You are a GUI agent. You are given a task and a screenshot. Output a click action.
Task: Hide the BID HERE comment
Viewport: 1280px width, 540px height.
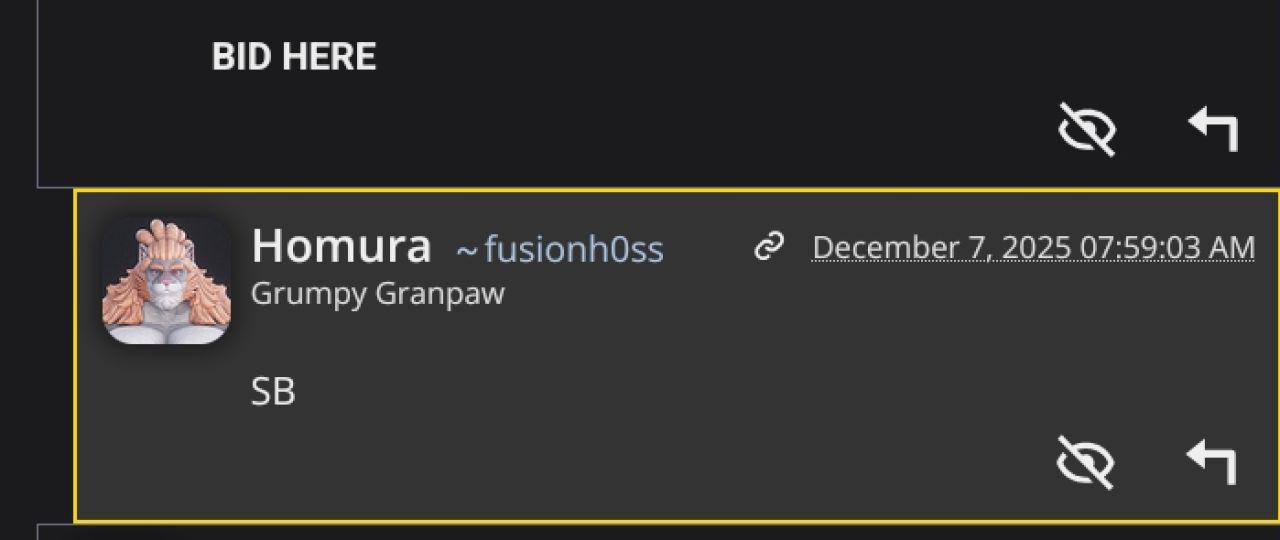(1087, 131)
